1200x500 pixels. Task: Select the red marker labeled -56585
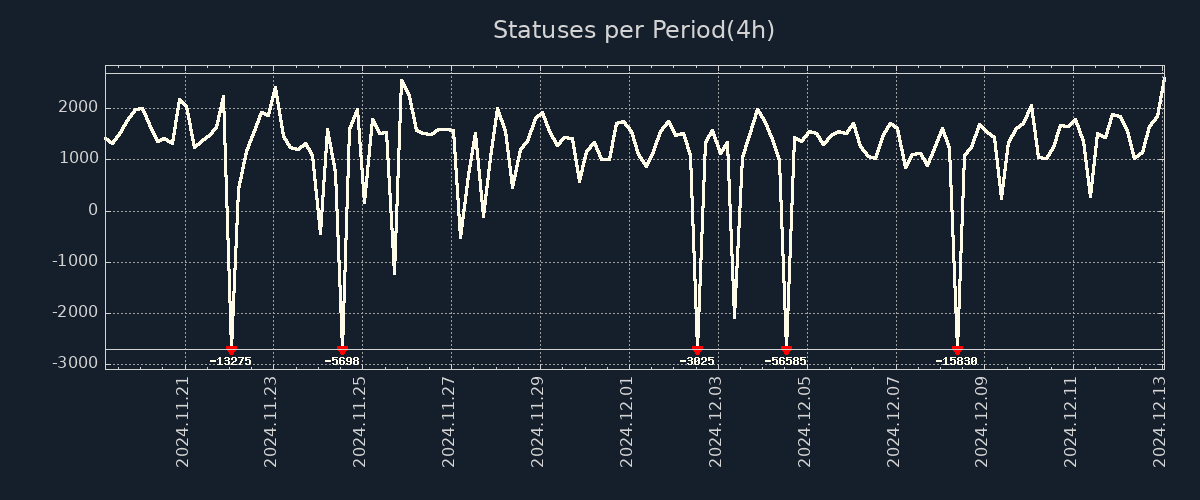786,350
